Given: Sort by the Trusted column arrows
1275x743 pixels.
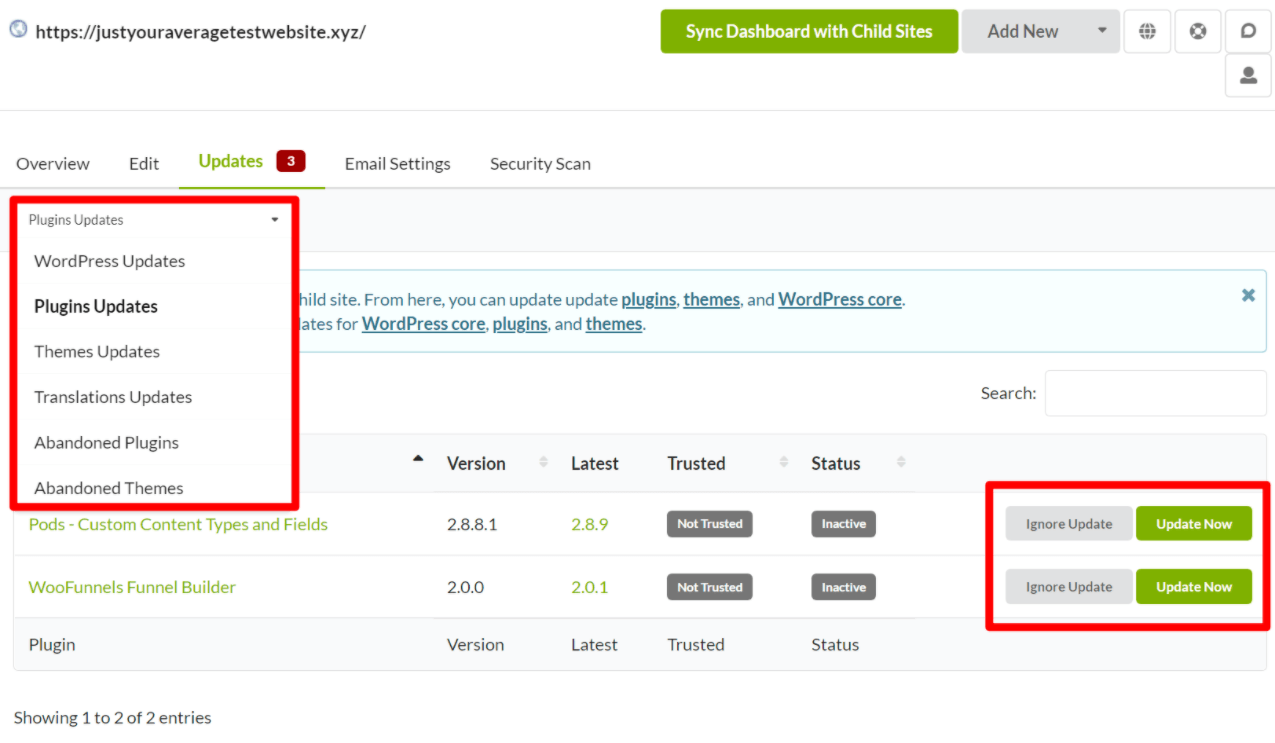Looking at the screenshot, I should pyautogui.click(x=783, y=462).
